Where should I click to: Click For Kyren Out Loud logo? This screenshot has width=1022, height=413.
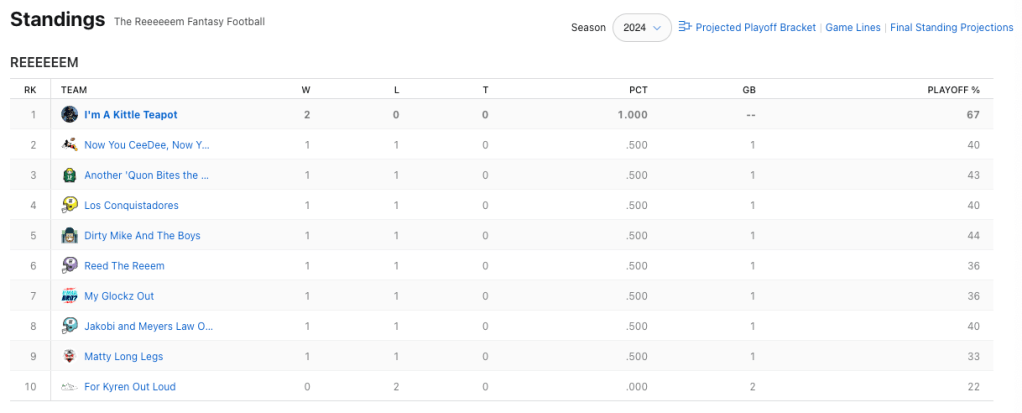click(x=70, y=386)
